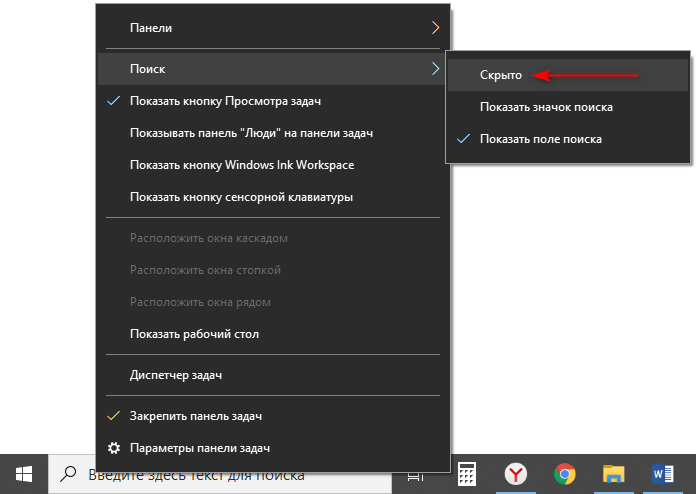Launch Yandex Browser from the taskbar

516,474
